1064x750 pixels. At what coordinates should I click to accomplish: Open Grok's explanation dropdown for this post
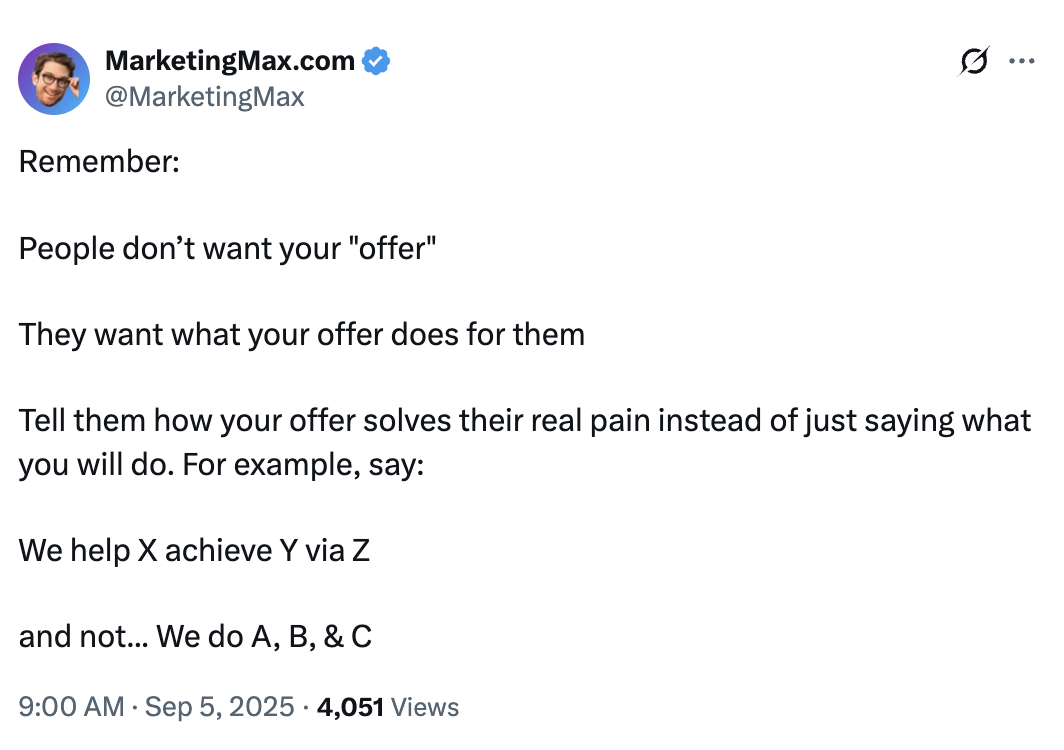[973, 60]
